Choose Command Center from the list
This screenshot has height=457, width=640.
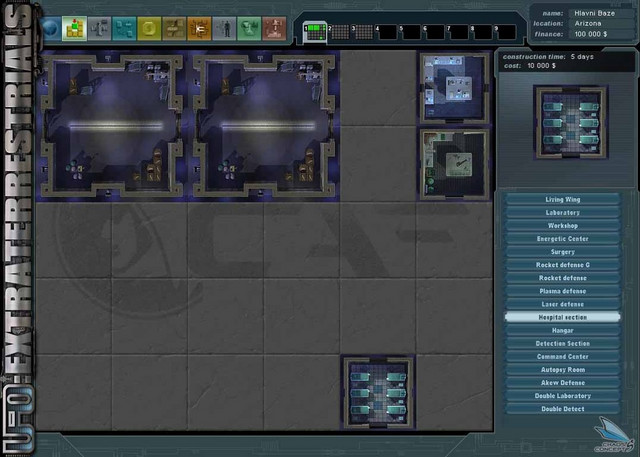click(562, 356)
